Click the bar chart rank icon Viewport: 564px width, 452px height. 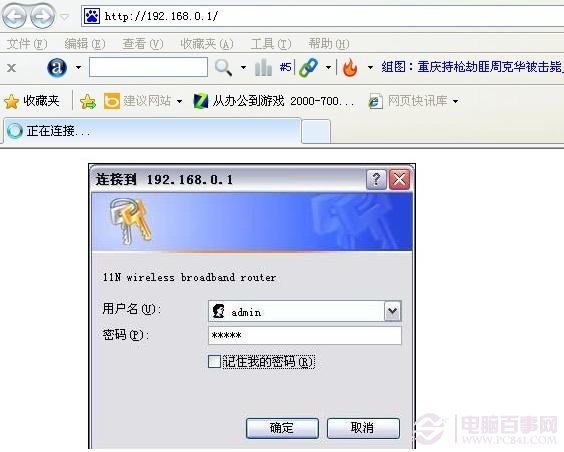click(263, 67)
